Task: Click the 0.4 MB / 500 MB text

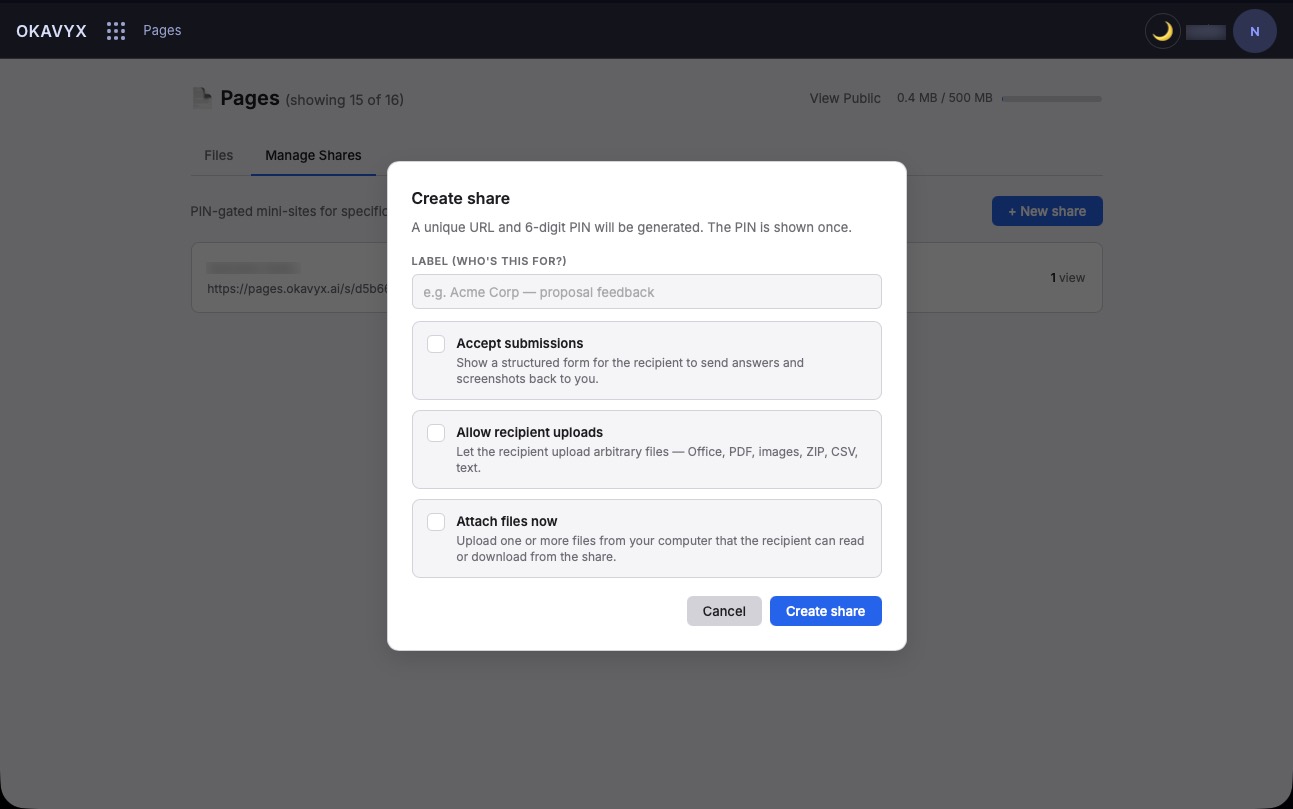Action: click(x=945, y=98)
